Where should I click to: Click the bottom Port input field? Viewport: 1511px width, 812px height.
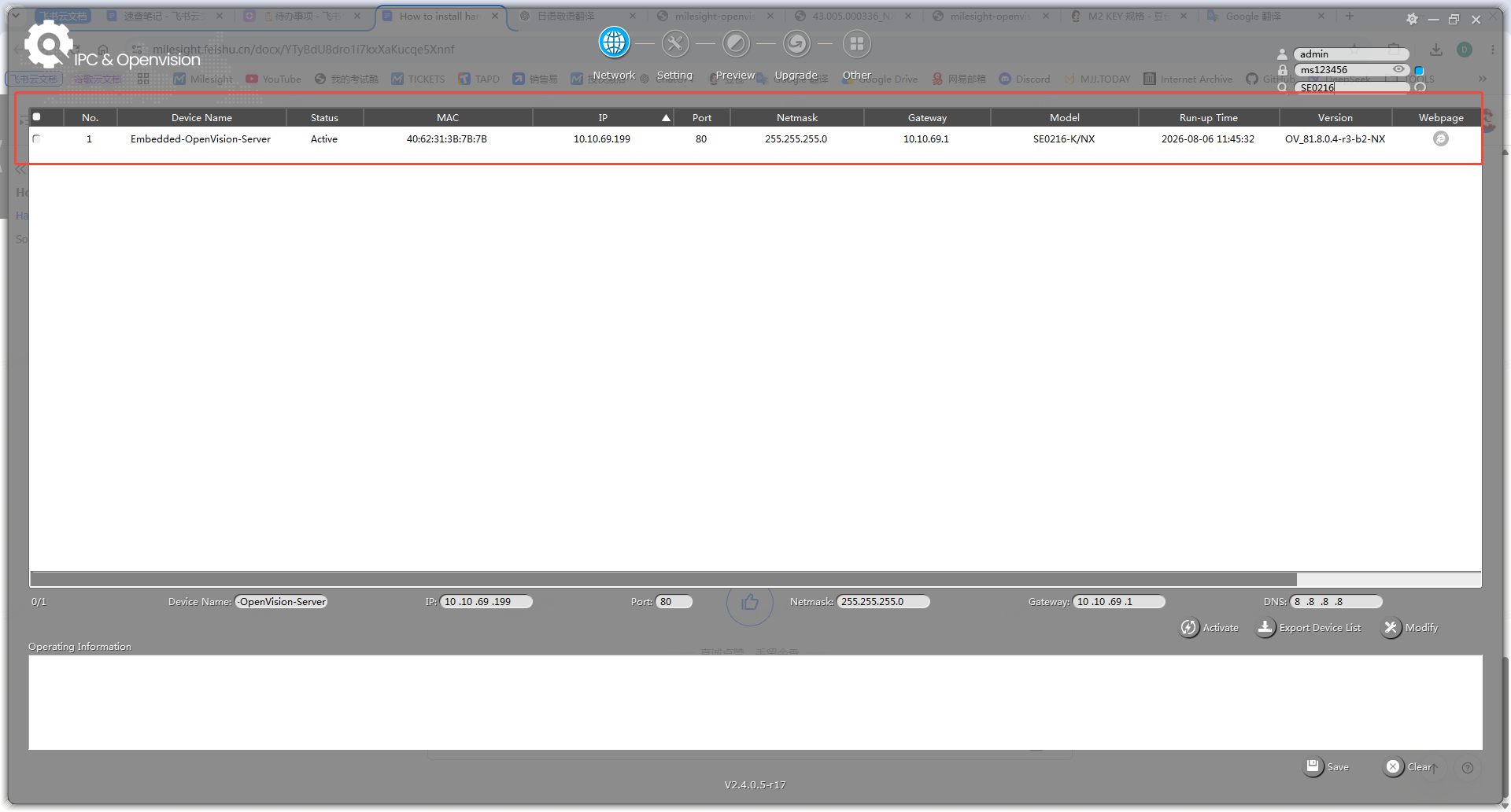(x=674, y=601)
